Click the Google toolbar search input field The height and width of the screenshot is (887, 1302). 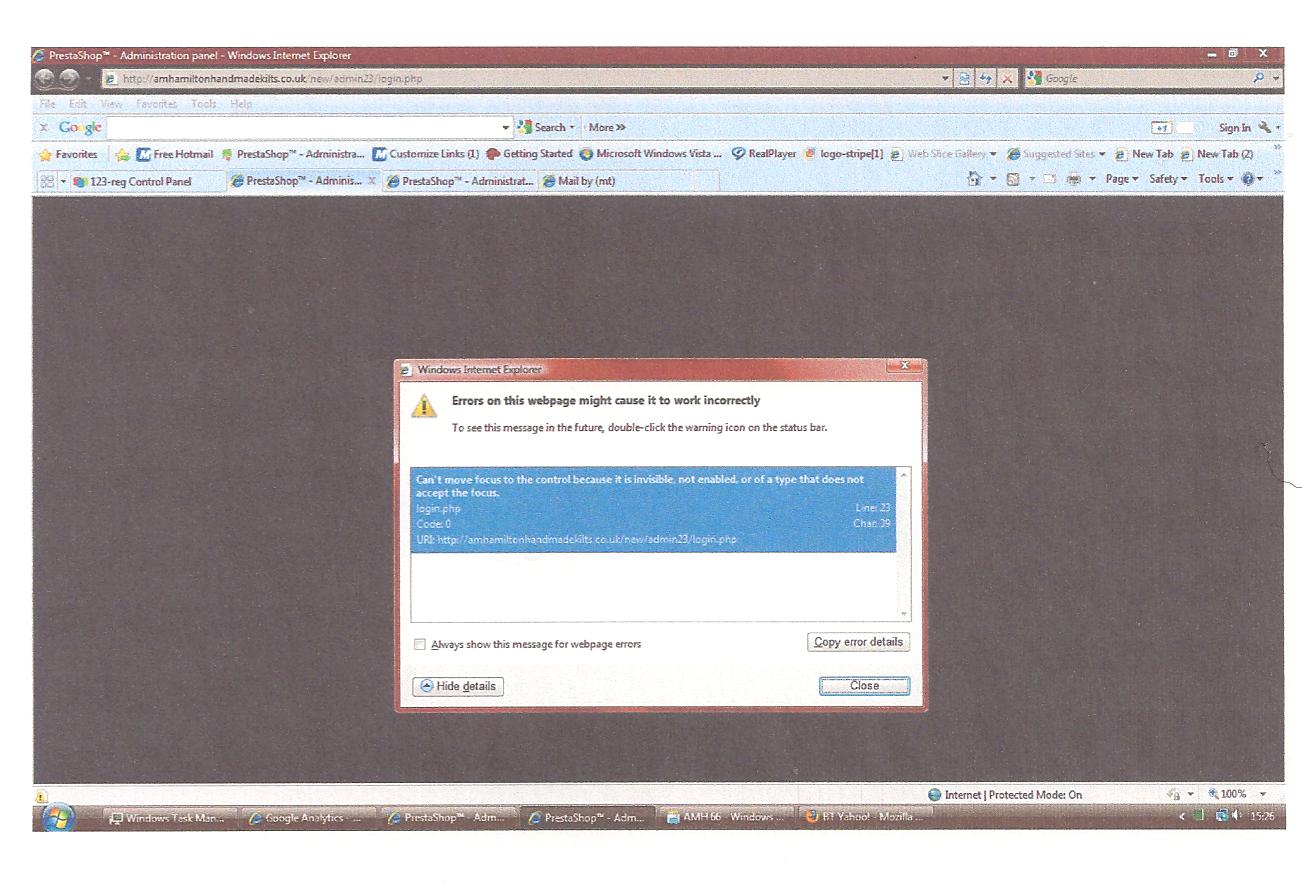click(x=305, y=130)
